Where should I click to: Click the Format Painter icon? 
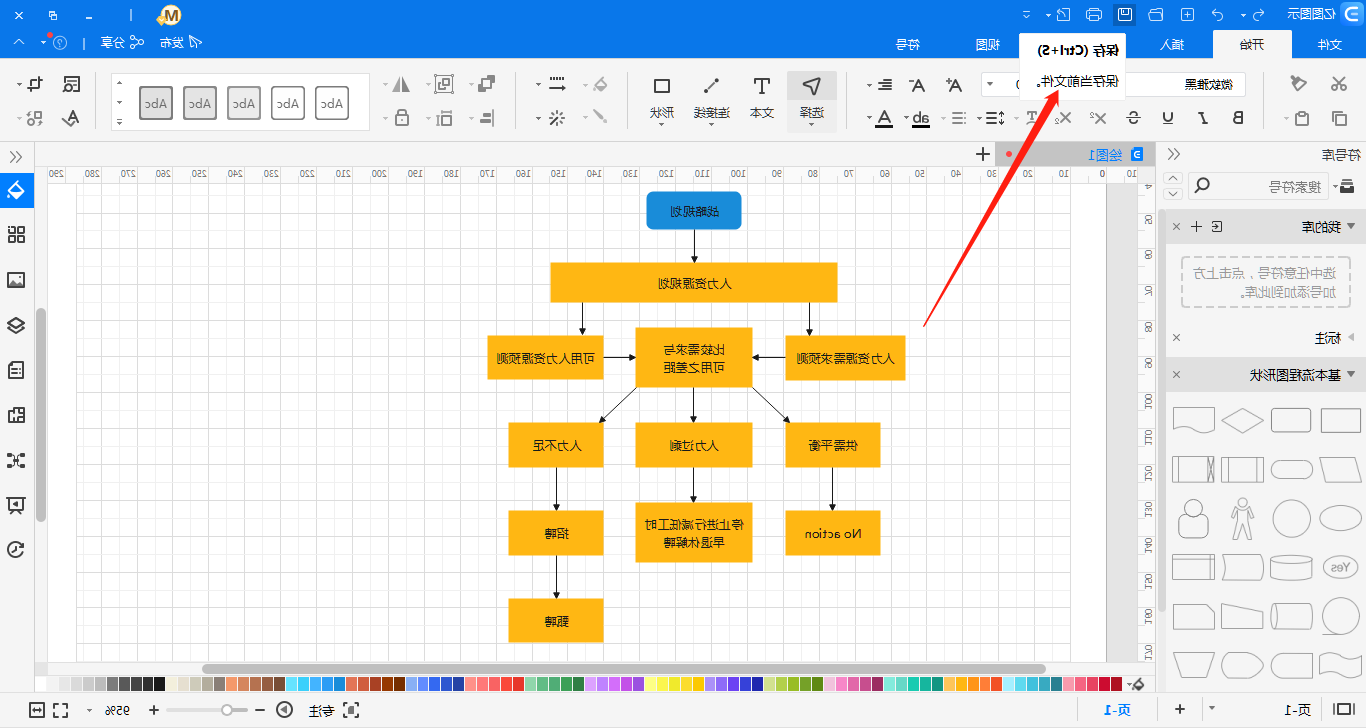point(1299,84)
